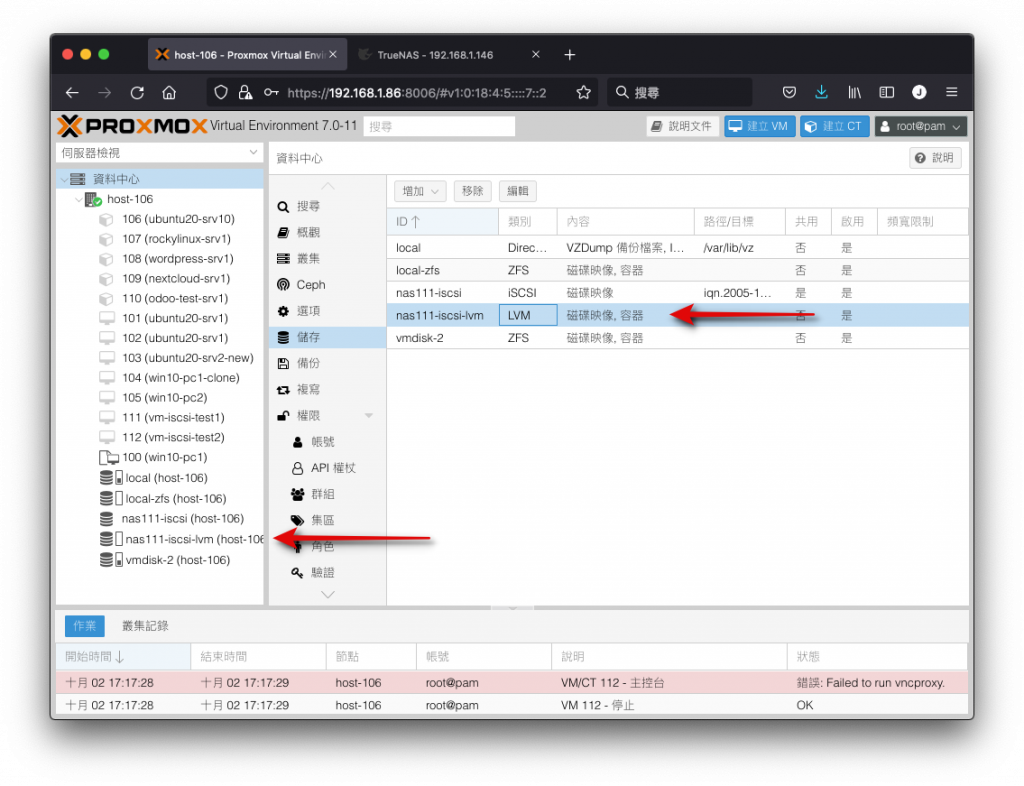Screen dimensions: 1024x786
Task: Open 叢集 cluster menu item
Action: pyautogui.click(x=327, y=259)
